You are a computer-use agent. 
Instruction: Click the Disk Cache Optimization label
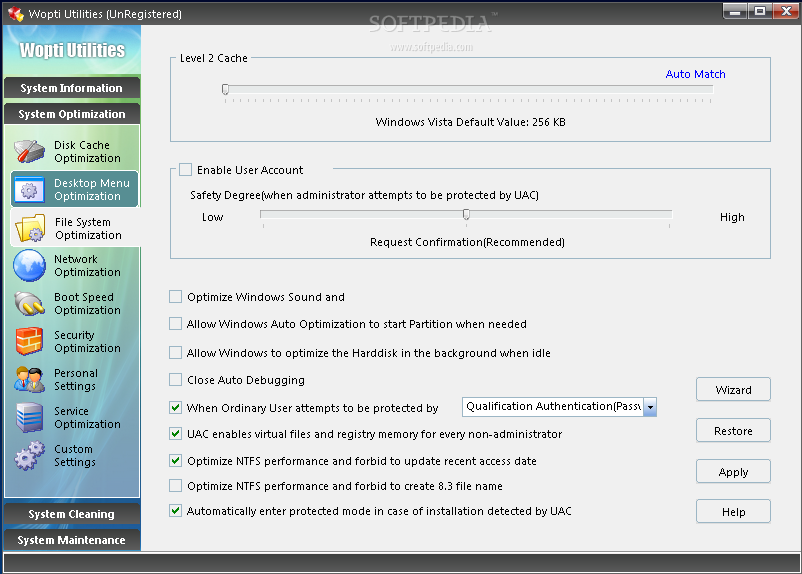87,151
